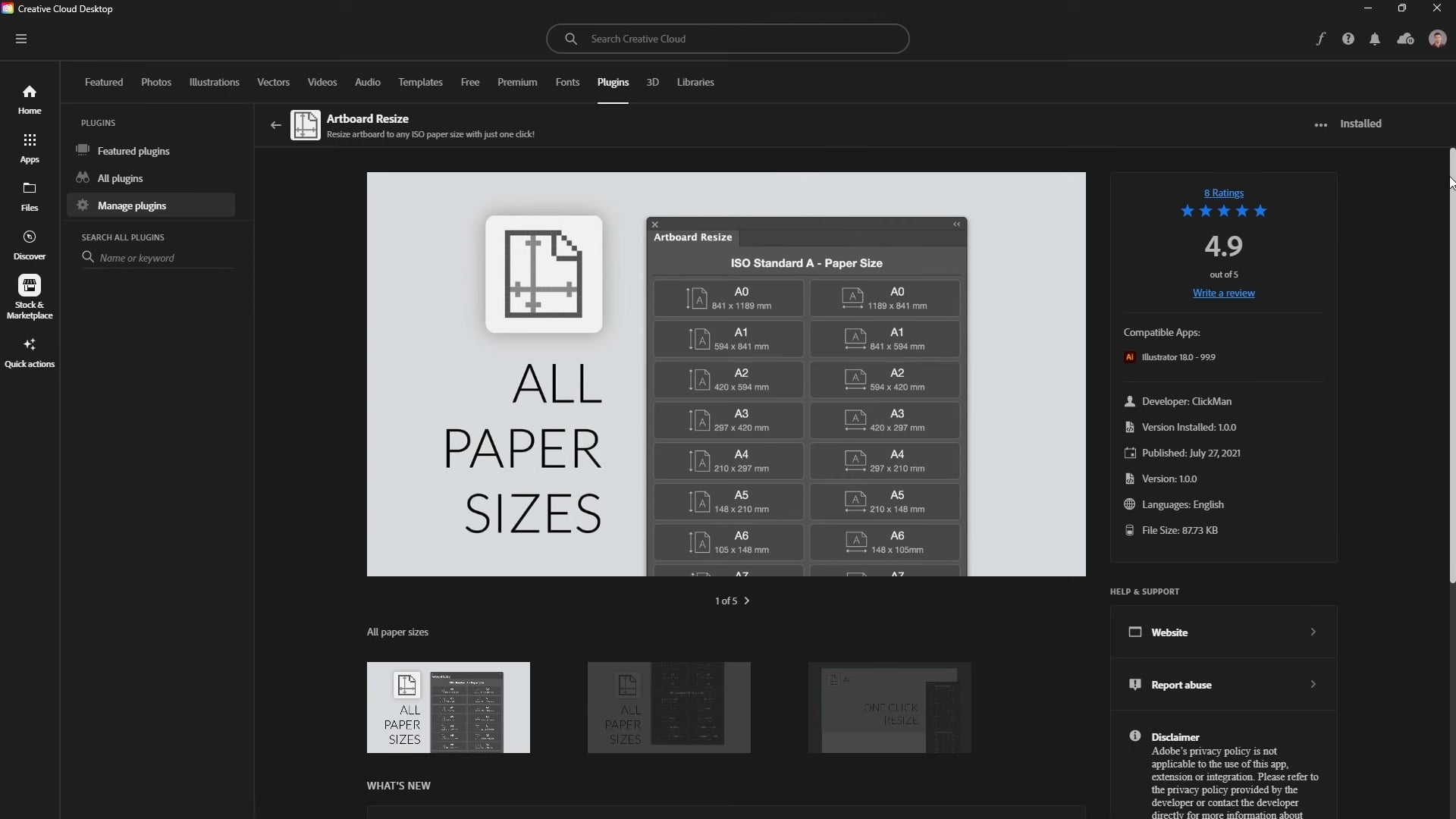
Task: Open the Files section
Action: [29, 196]
